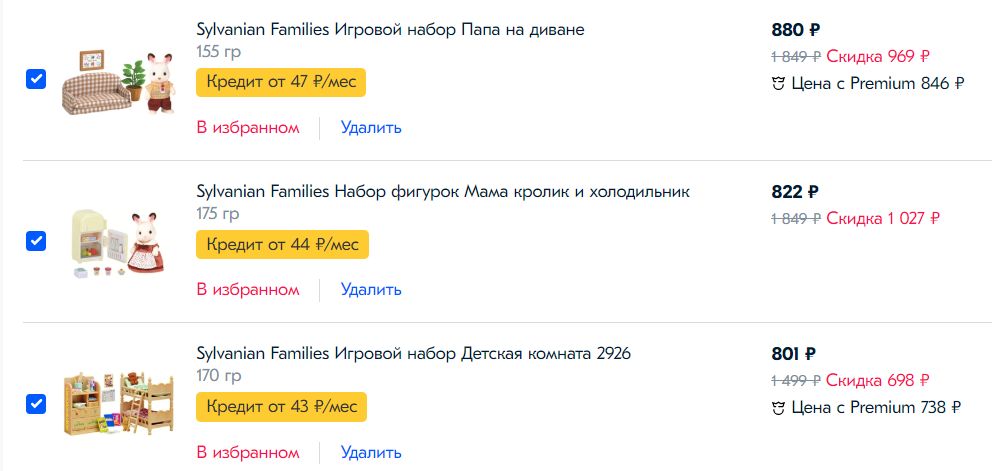This screenshot has width=992, height=471.
Task: Toggle В избранном for Мама кролик set
Action: point(248,289)
